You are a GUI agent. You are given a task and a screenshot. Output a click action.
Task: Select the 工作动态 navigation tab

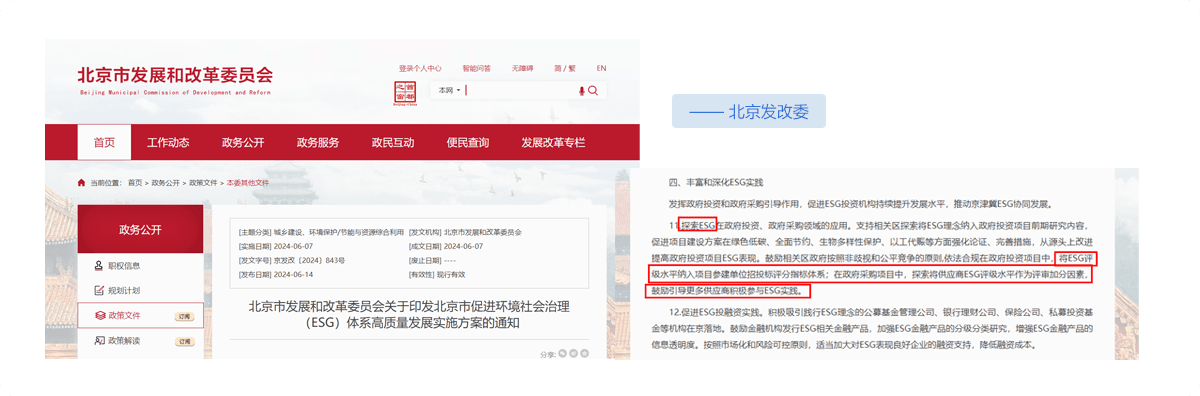point(168,142)
